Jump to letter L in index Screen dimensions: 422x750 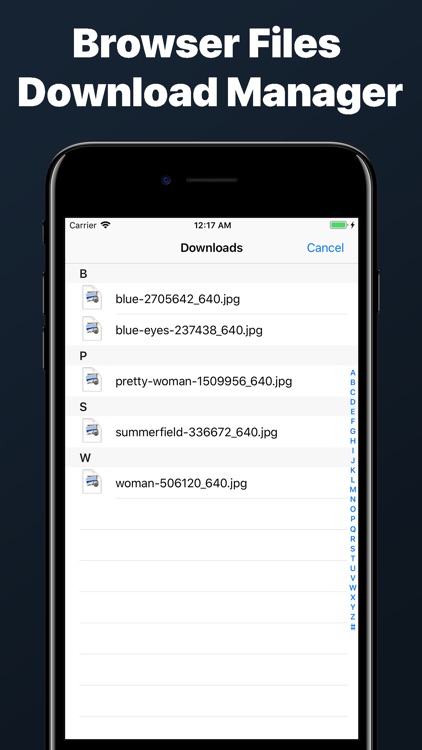[x=353, y=480]
